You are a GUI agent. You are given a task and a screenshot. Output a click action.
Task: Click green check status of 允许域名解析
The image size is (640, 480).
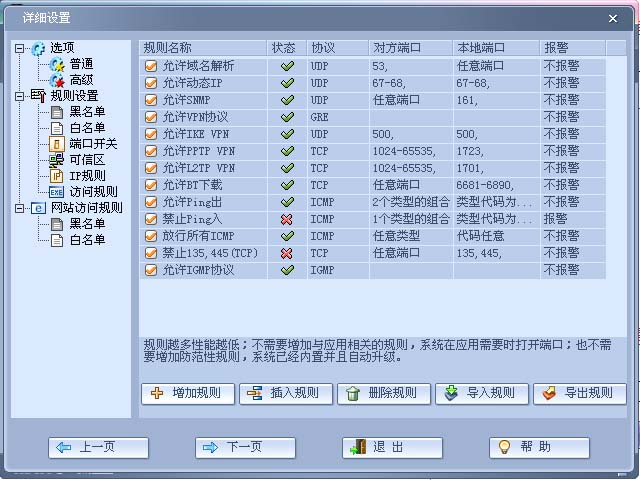tap(287, 66)
